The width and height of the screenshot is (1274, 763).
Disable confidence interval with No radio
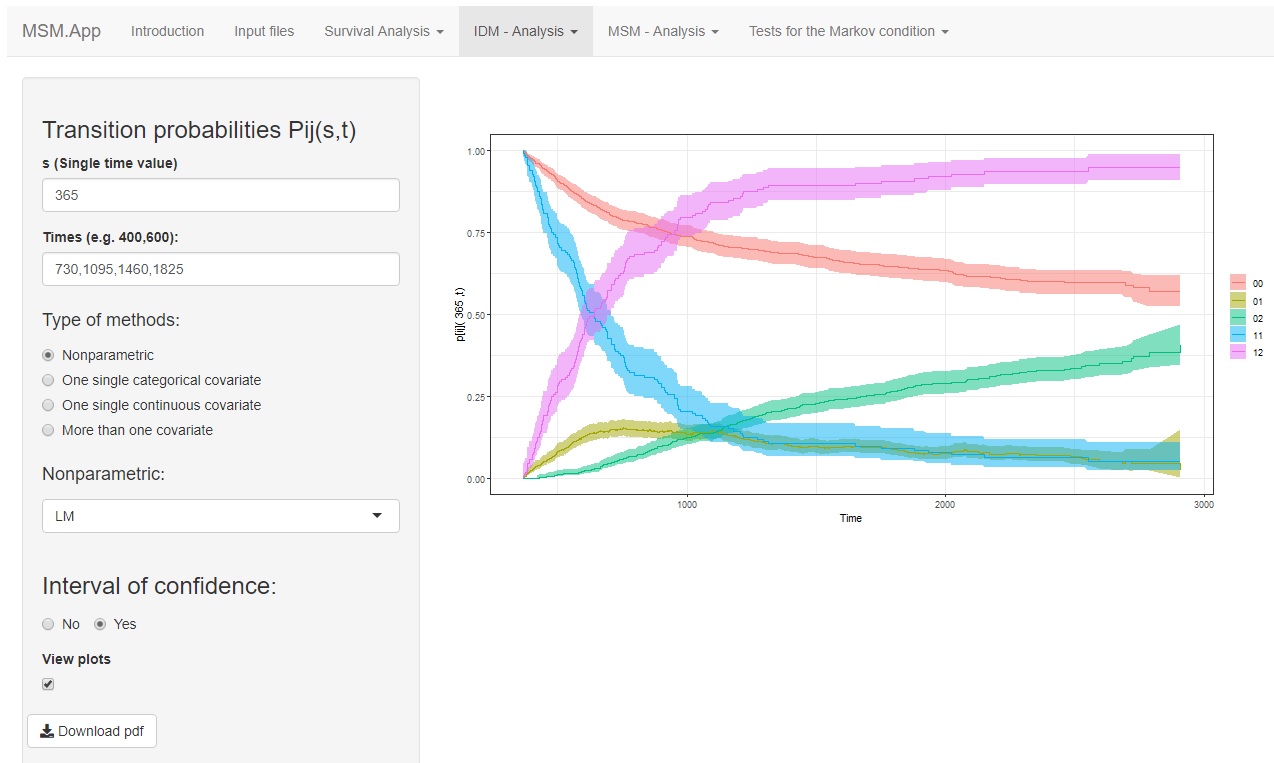point(48,624)
